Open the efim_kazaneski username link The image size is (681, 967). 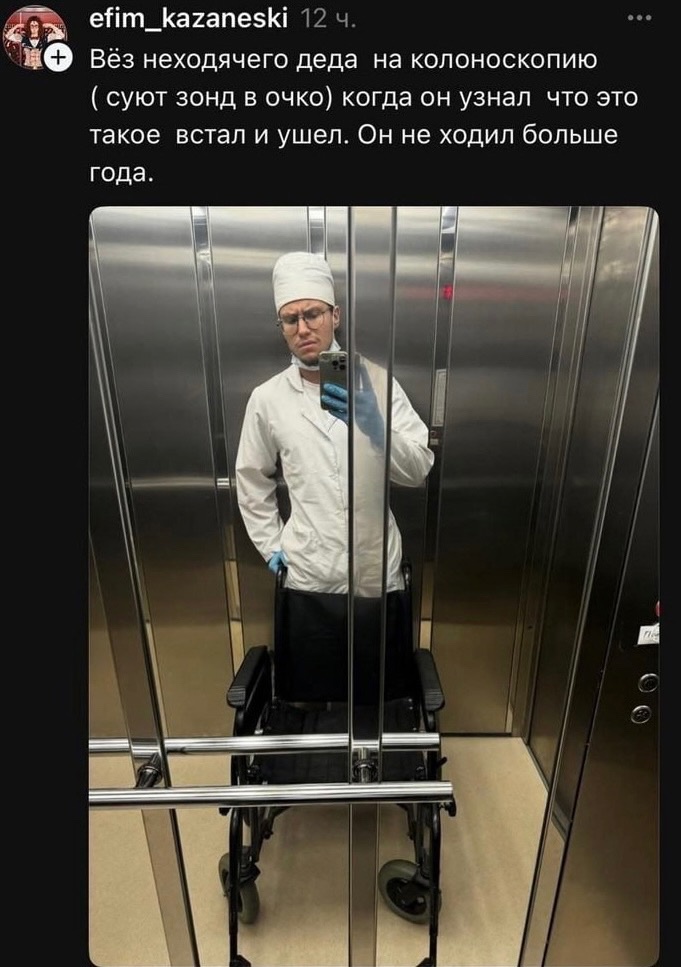189,20
